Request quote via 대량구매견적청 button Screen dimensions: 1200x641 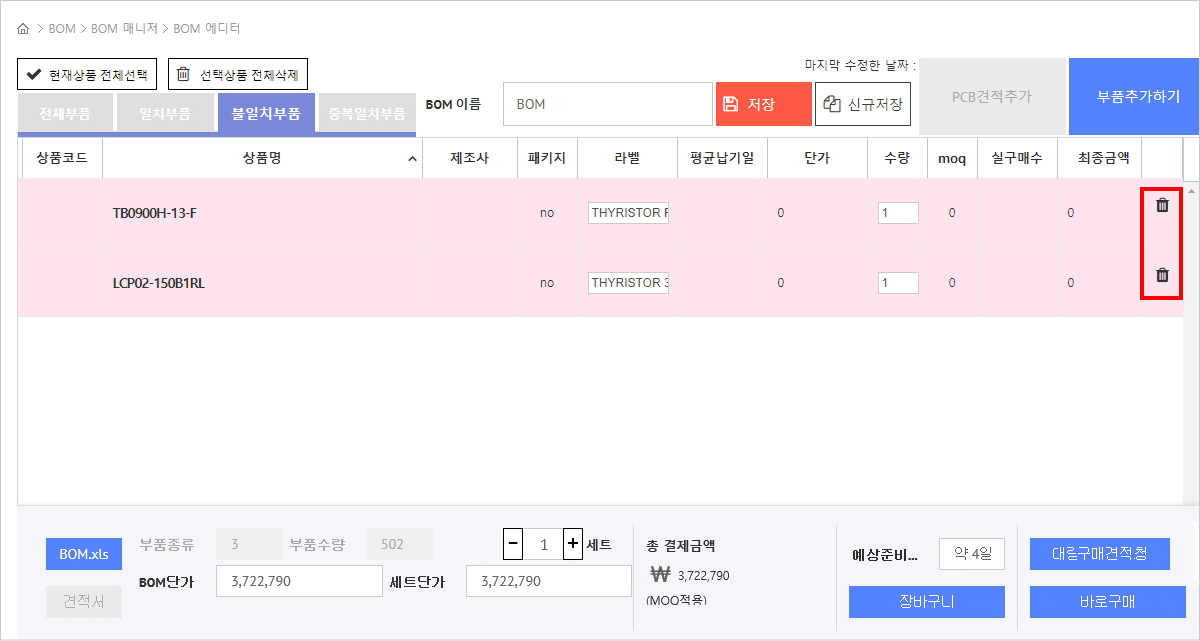(x=1099, y=553)
